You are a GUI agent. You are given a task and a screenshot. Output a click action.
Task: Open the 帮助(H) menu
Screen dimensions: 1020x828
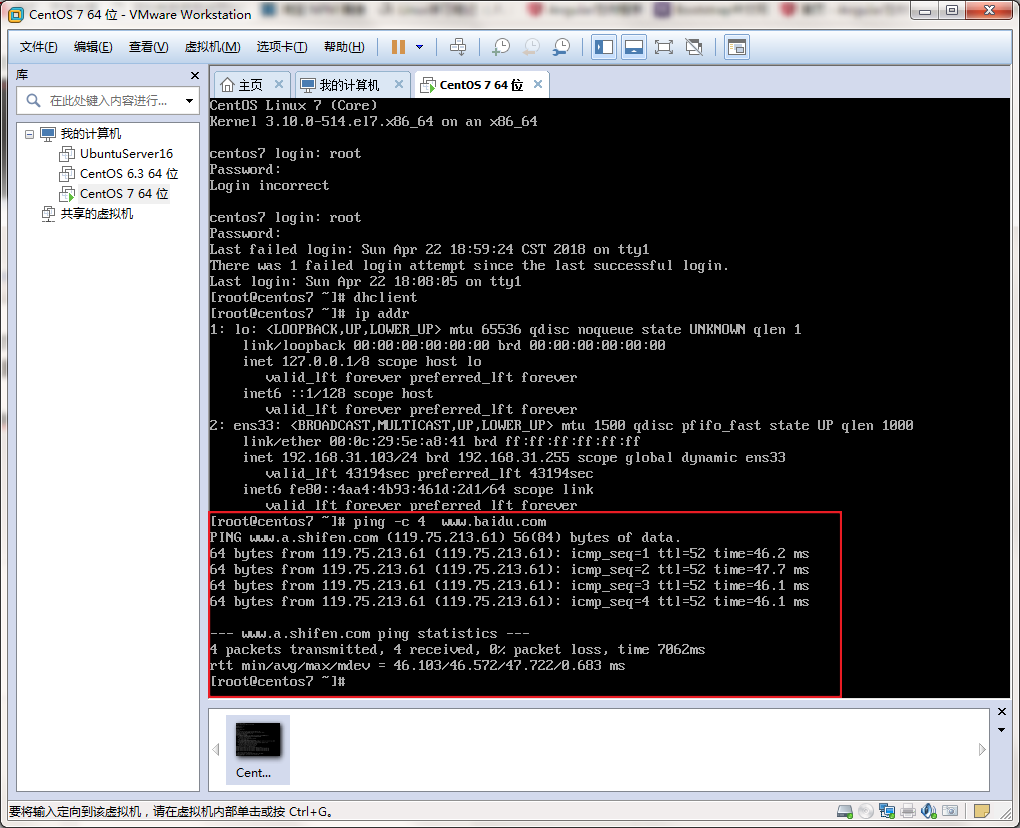[x=344, y=47]
